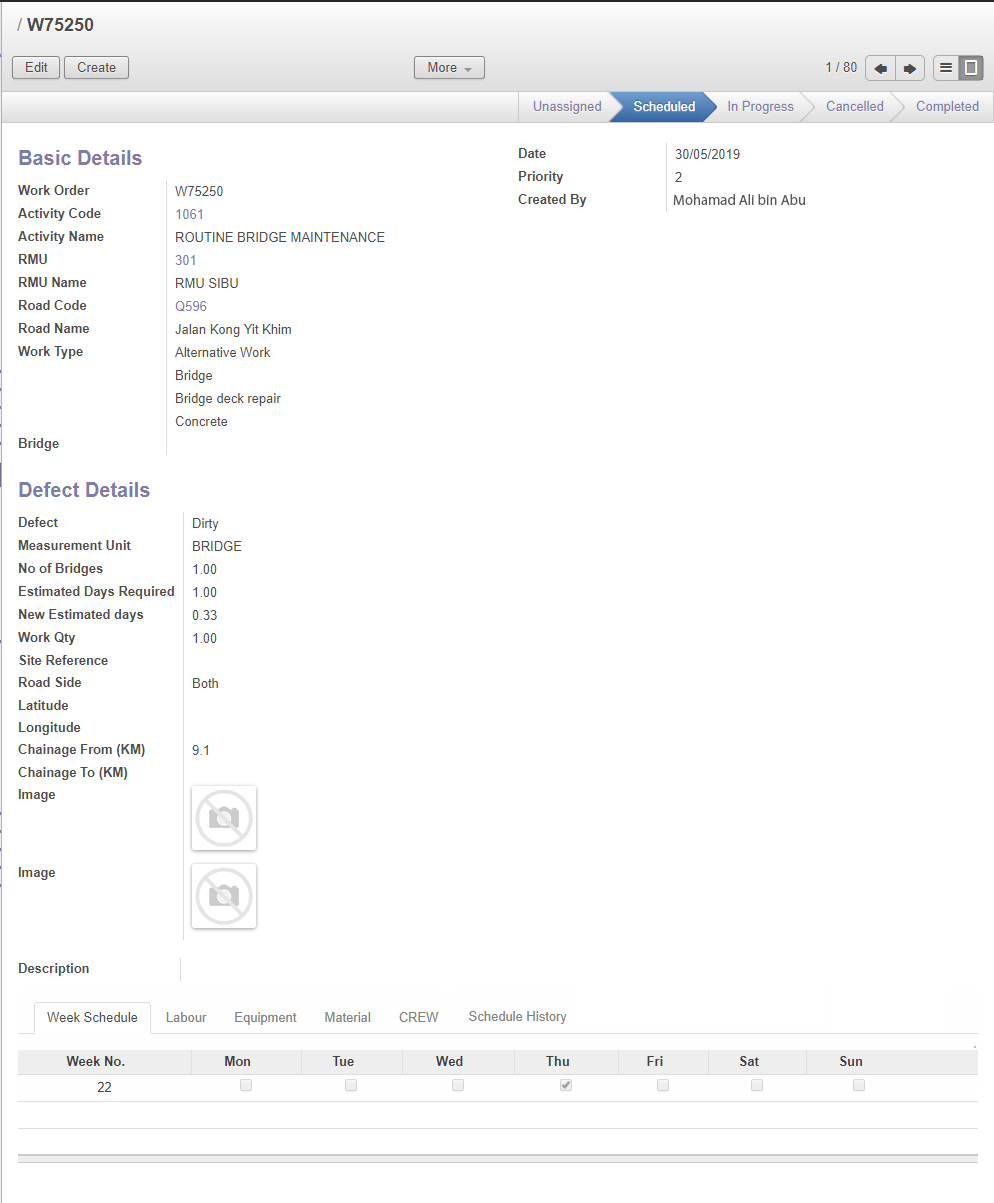Uncheck the Thursday checkbox for week 22

click(566, 1085)
